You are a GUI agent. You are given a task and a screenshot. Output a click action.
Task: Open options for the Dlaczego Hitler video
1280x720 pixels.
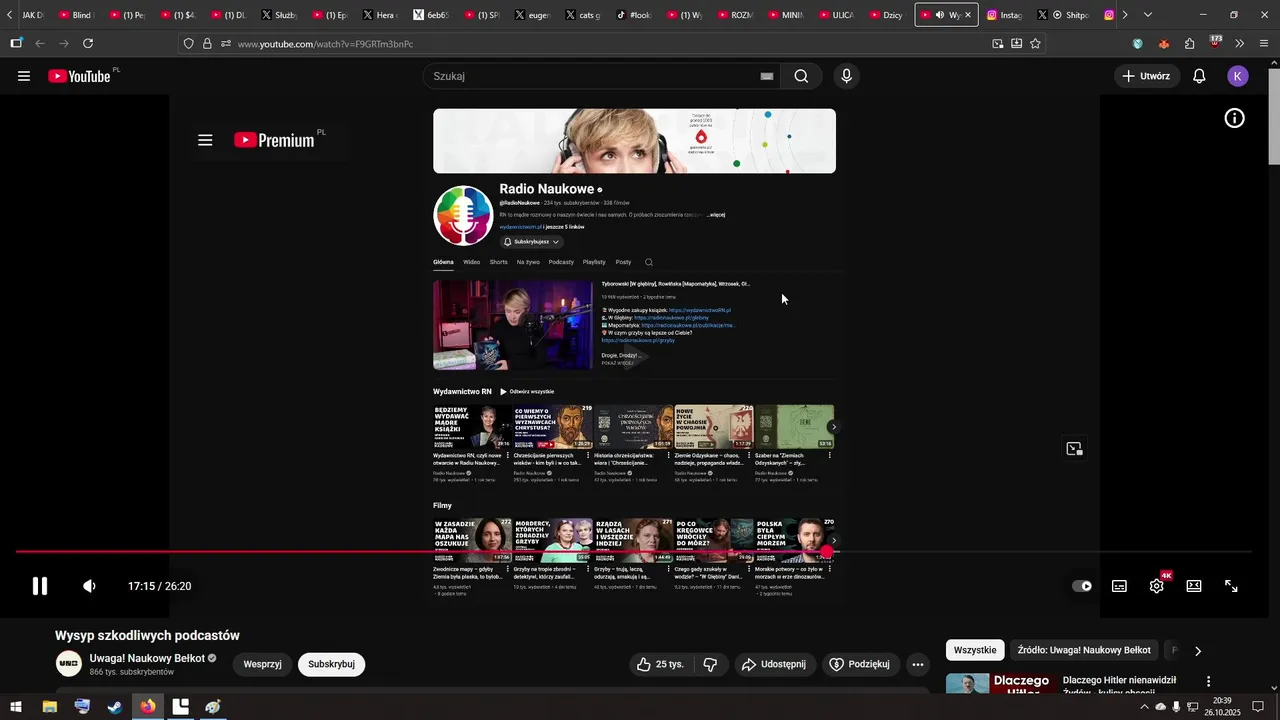click(x=1208, y=682)
